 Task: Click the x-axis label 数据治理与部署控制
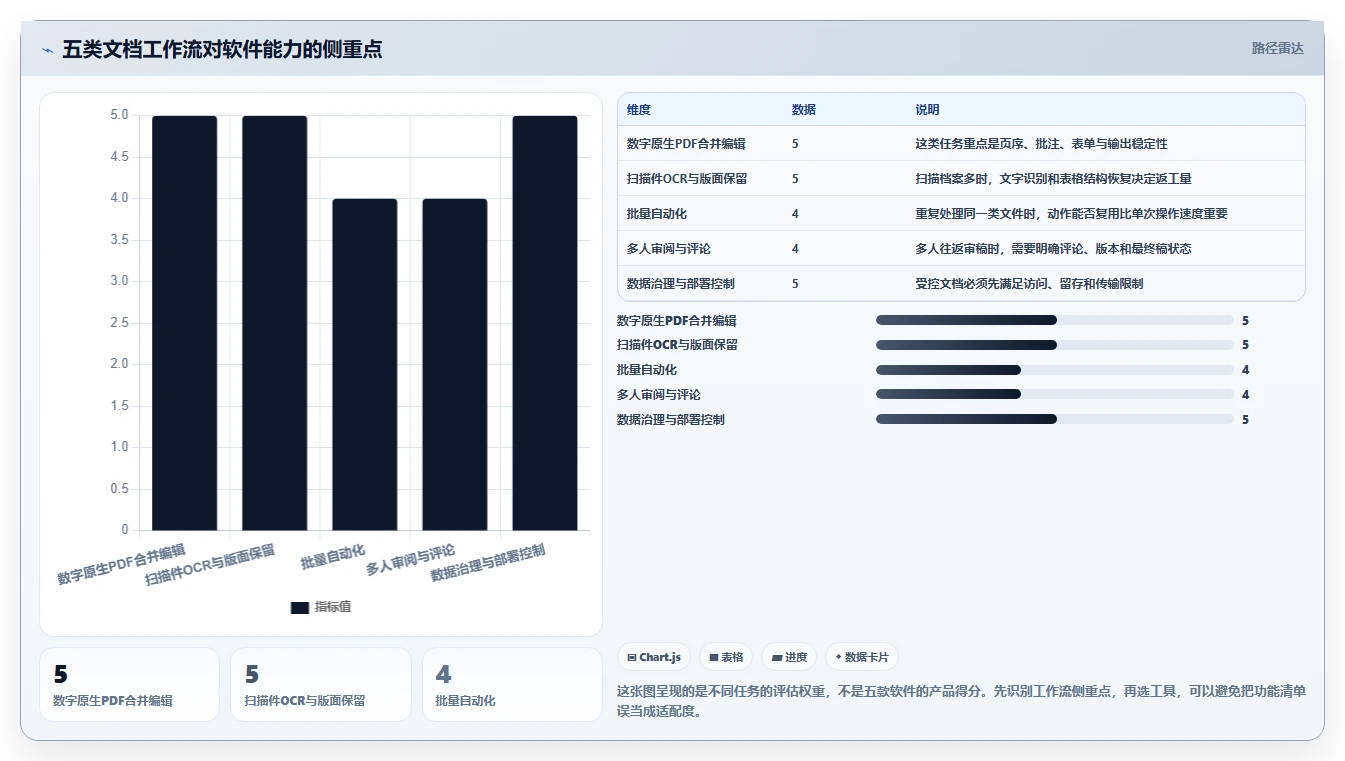point(488,563)
